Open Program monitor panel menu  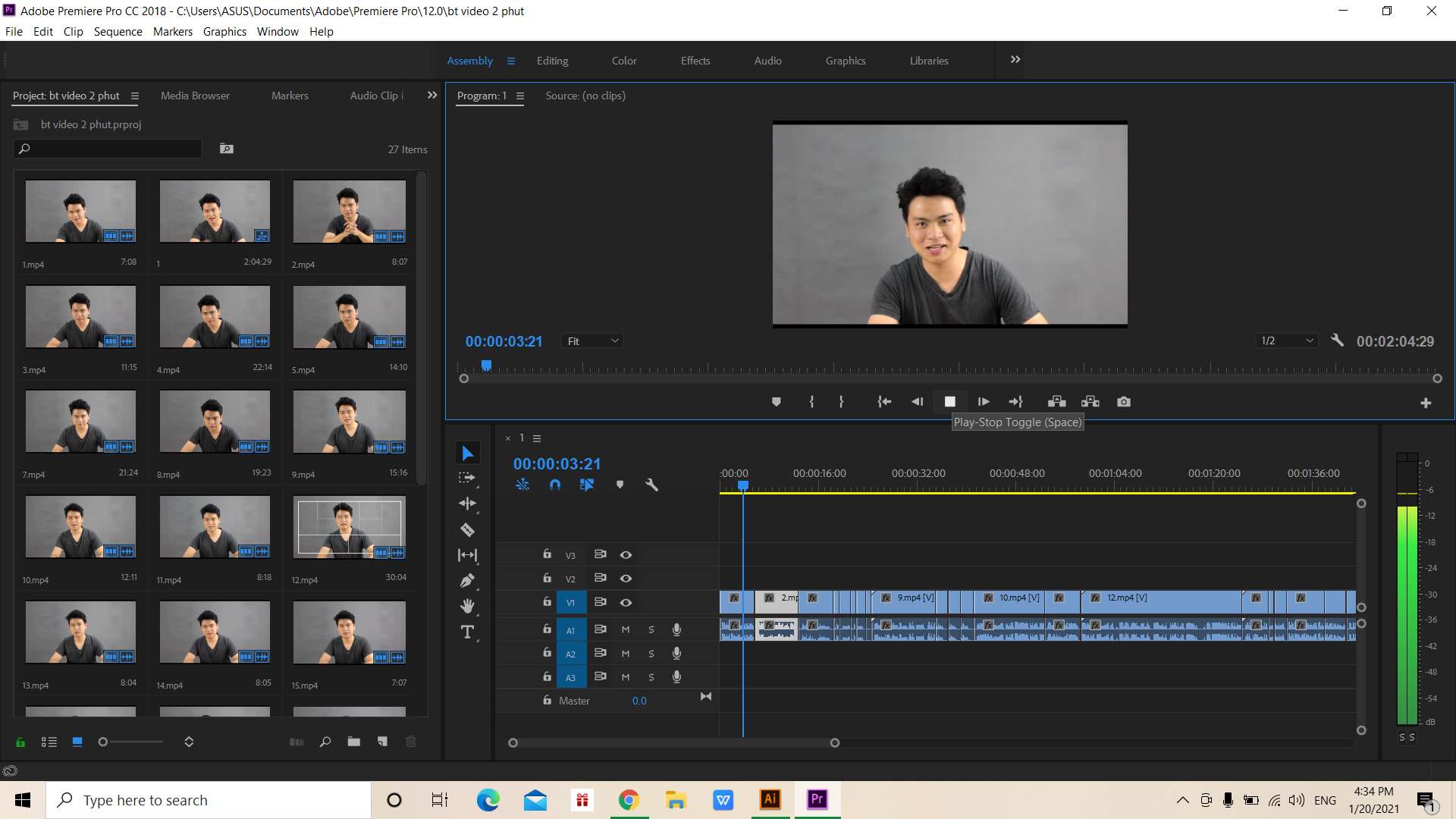[520, 96]
